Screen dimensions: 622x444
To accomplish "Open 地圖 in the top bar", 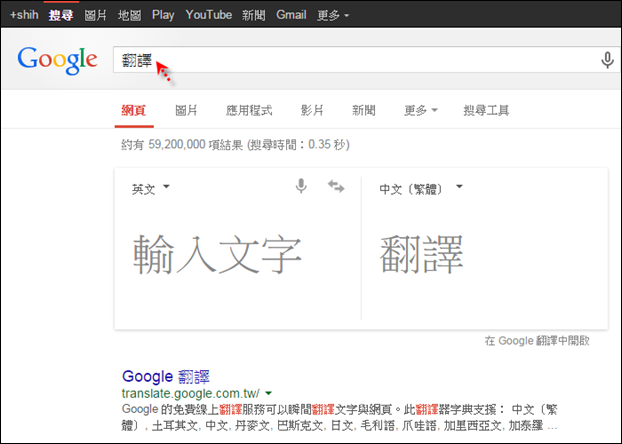I will (129, 15).
